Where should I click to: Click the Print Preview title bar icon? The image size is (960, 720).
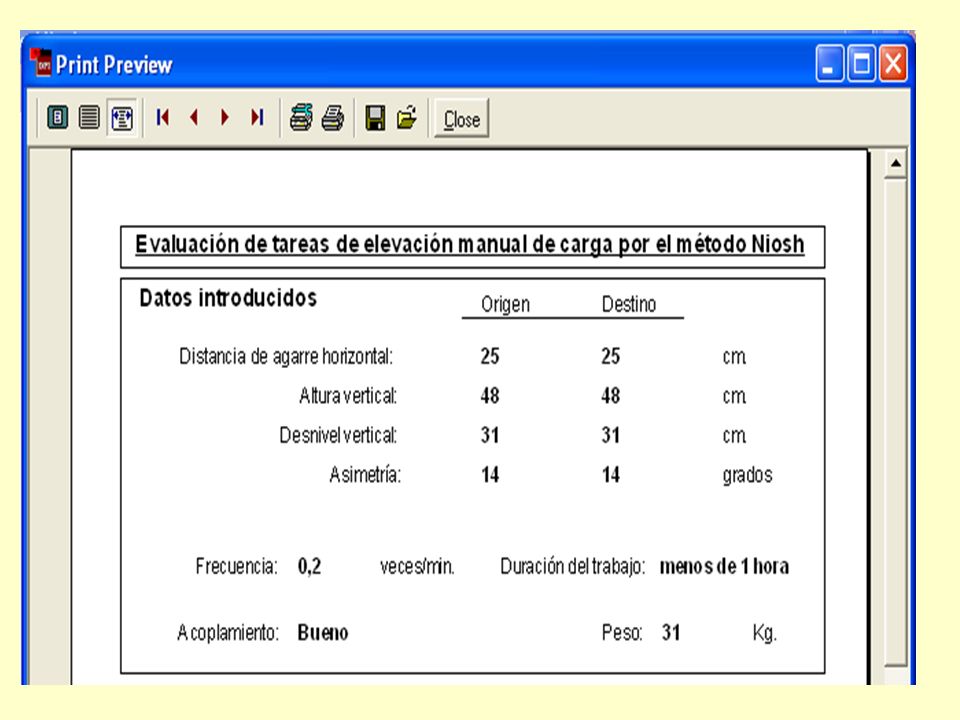click(x=42, y=62)
